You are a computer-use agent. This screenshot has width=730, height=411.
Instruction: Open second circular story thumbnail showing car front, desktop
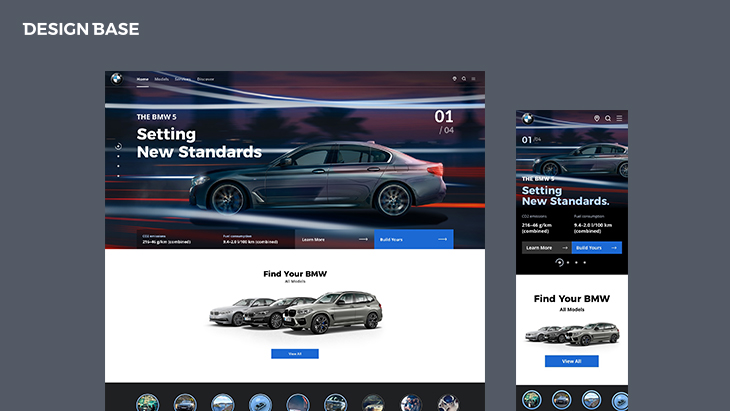[x=185, y=403]
